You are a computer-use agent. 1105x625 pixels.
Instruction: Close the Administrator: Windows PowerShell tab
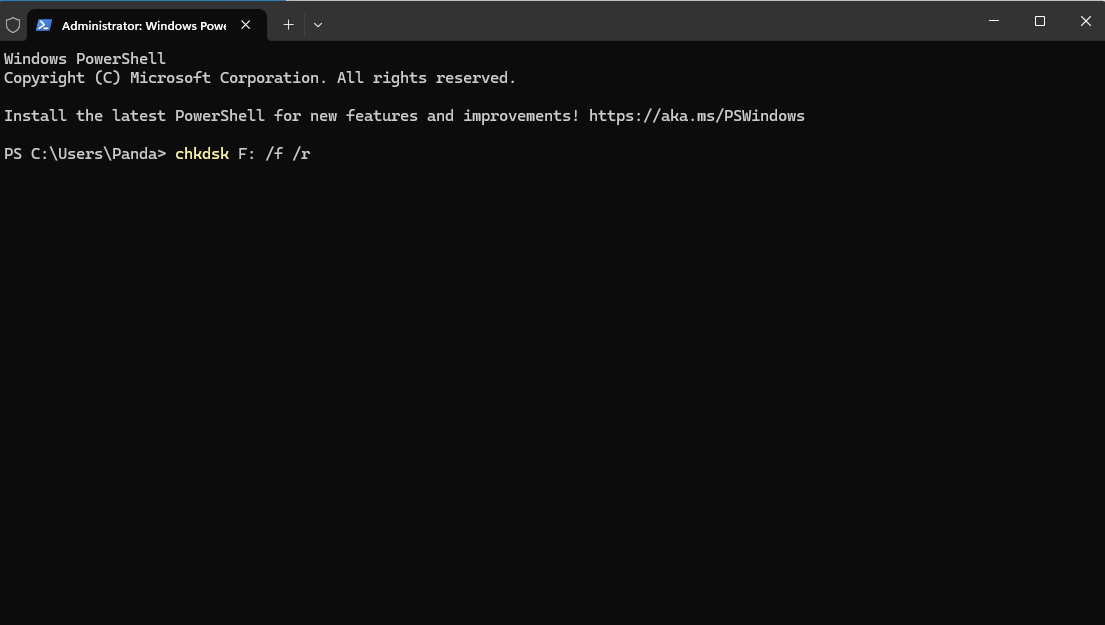point(245,24)
